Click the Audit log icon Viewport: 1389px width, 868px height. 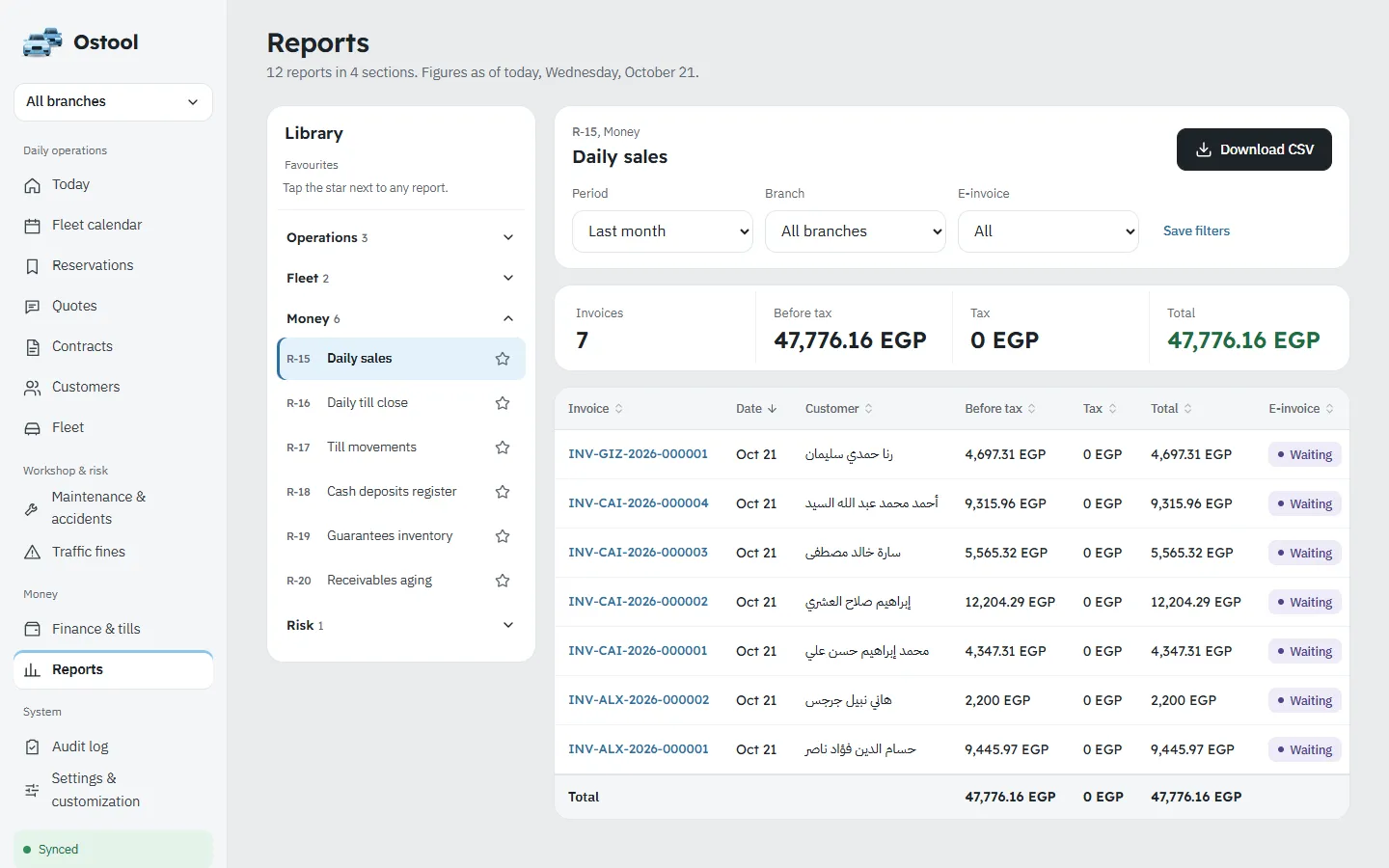(33, 746)
